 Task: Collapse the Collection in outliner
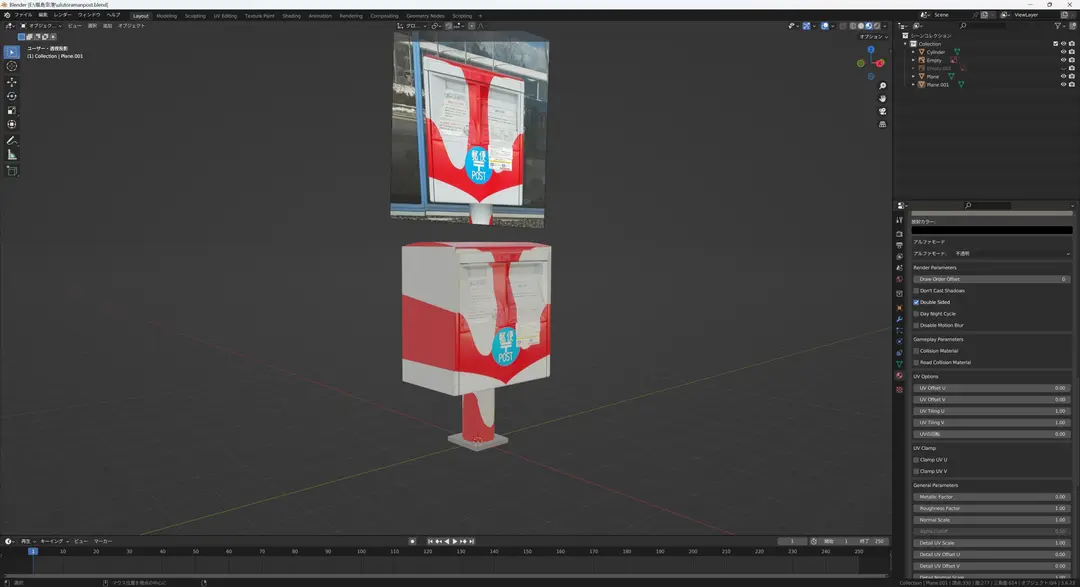906,43
